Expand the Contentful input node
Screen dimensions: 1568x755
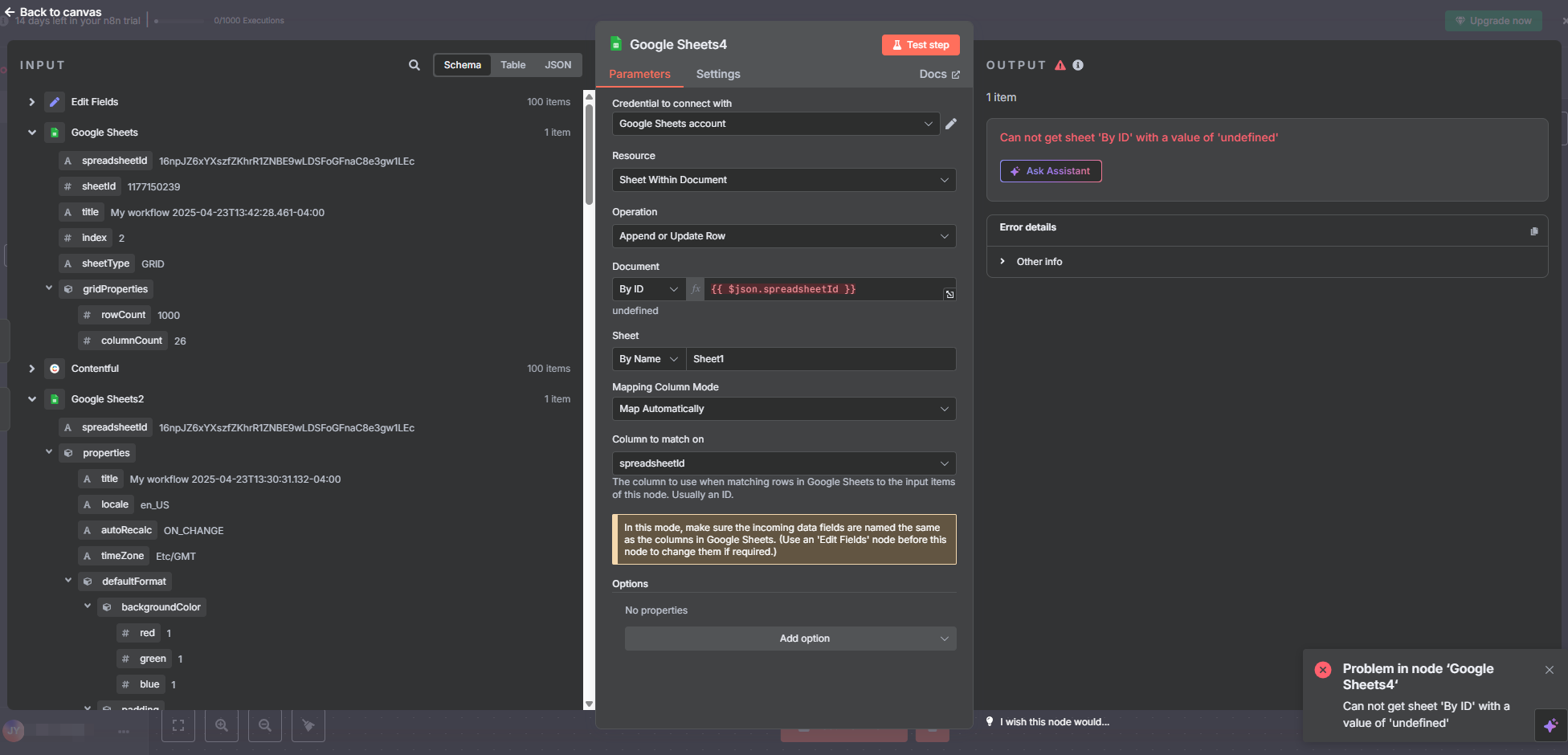(31, 369)
